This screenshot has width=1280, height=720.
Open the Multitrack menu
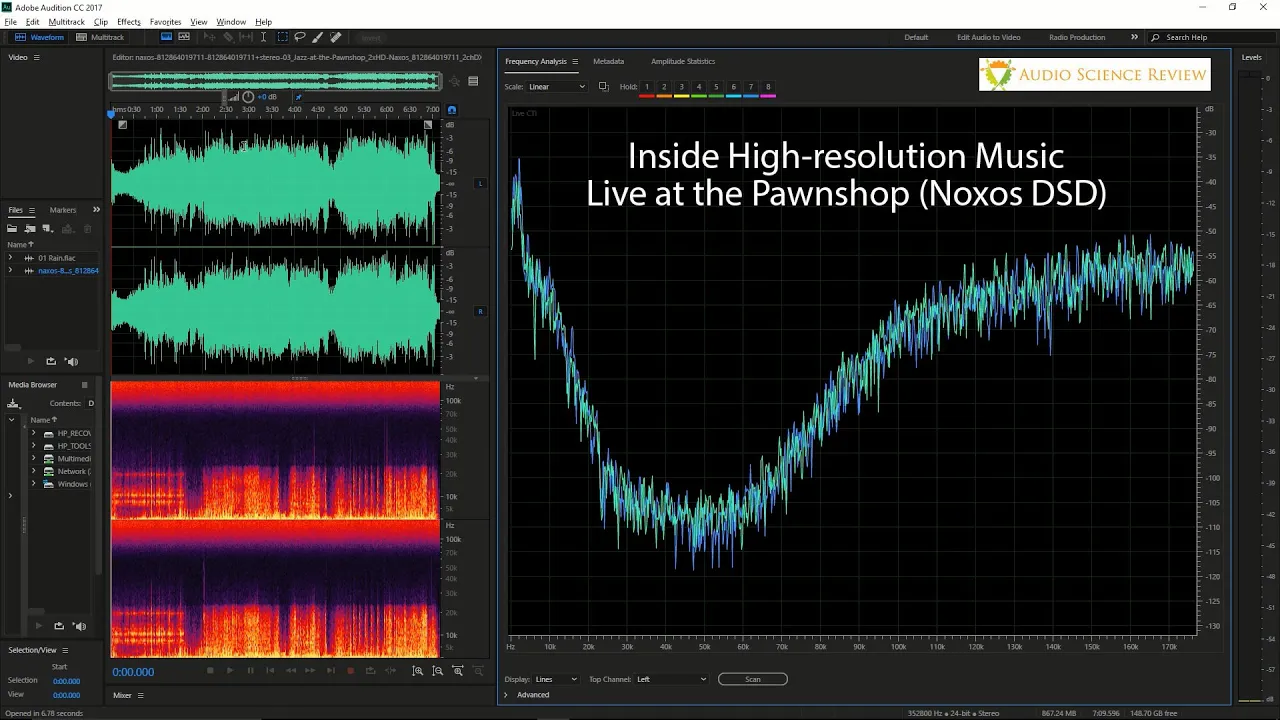click(x=67, y=22)
